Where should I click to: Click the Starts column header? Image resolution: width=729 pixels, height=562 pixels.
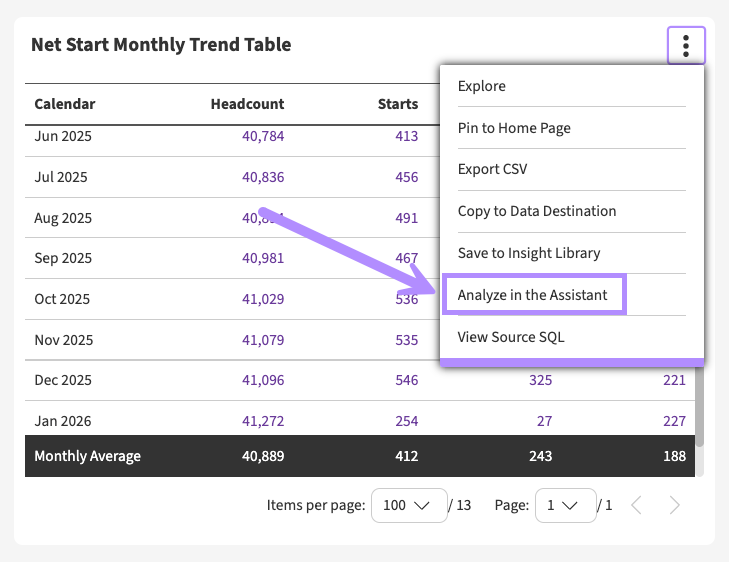397,104
